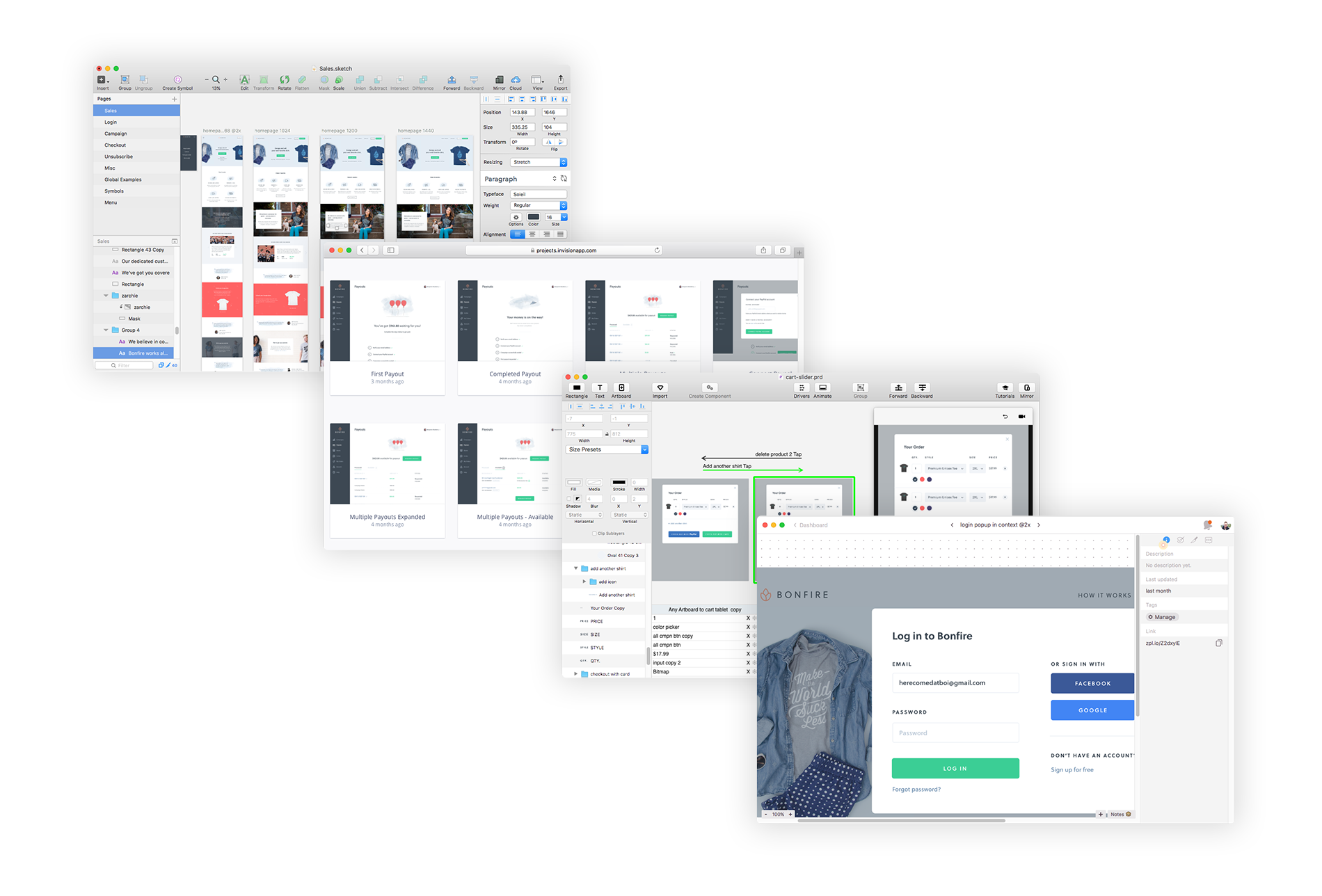Open the Size Presets dropdown in Principle

coord(606,449)
